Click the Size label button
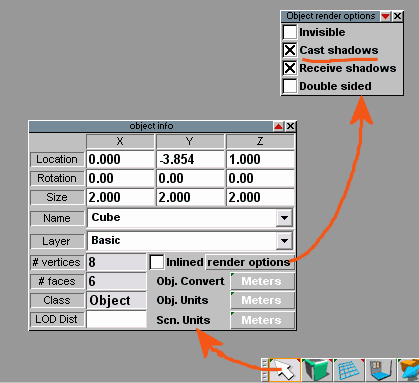The width and height of the screenshot is (419, 383). (57, 197)
